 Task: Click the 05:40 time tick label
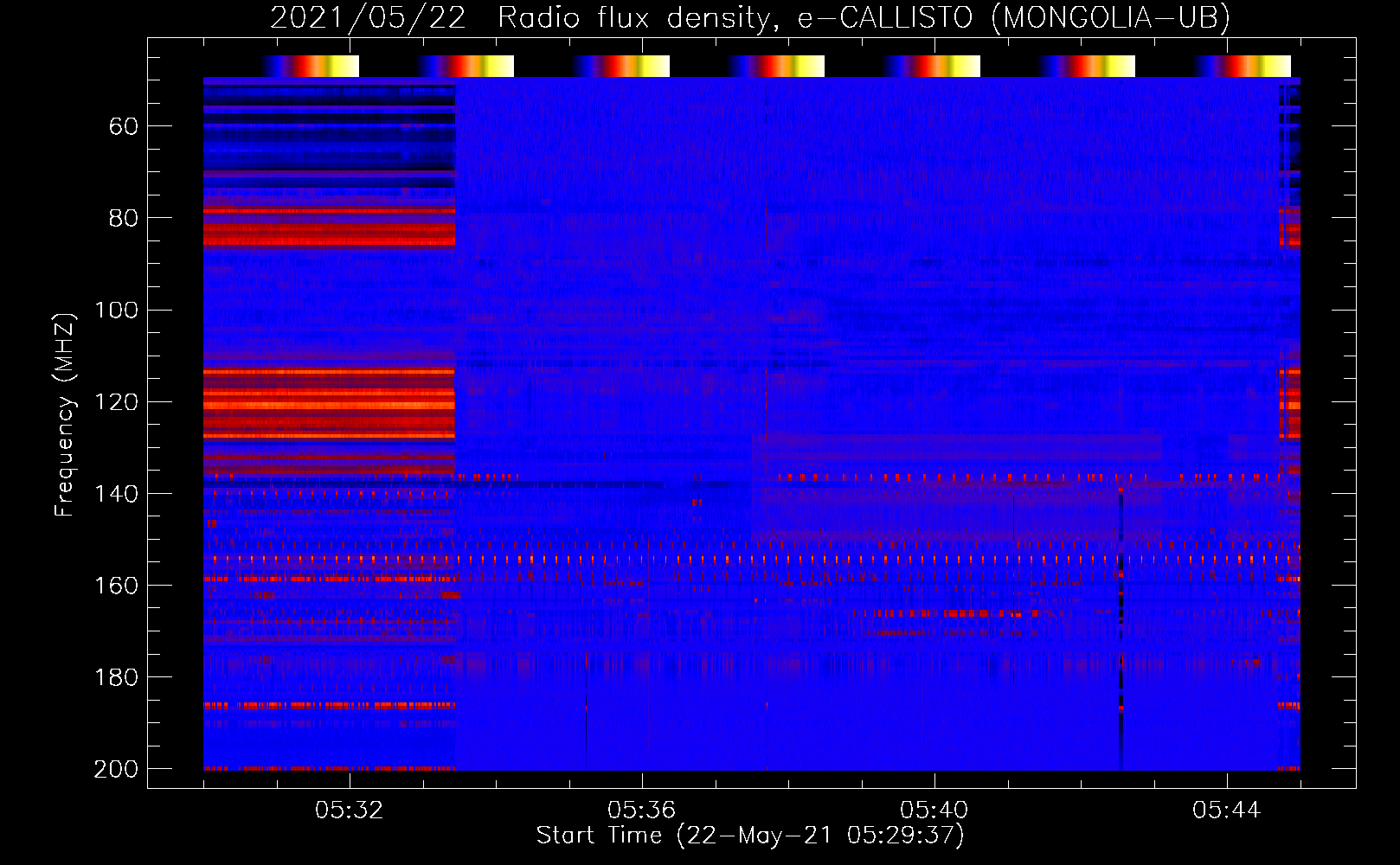pos(934,810)
